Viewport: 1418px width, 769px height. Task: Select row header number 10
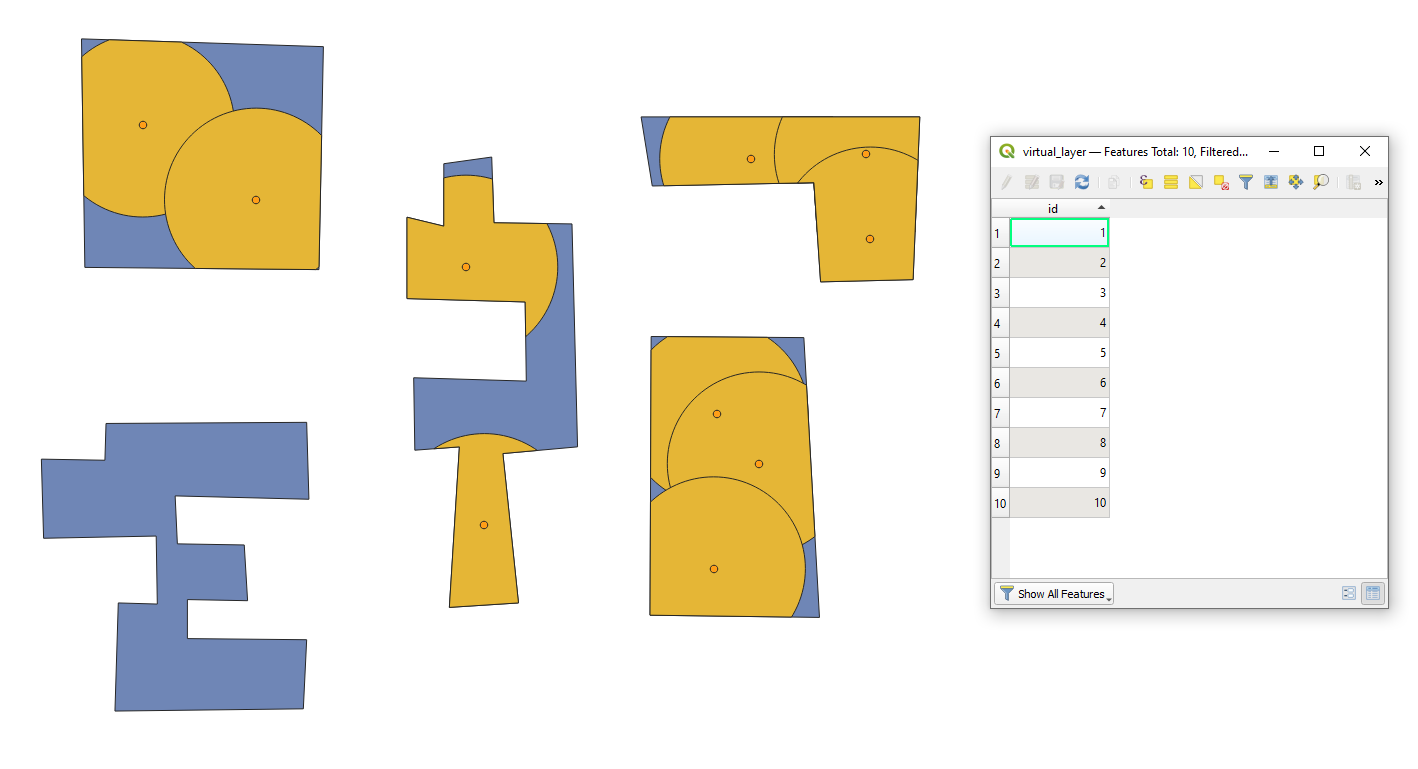[x=1000, y=503]
